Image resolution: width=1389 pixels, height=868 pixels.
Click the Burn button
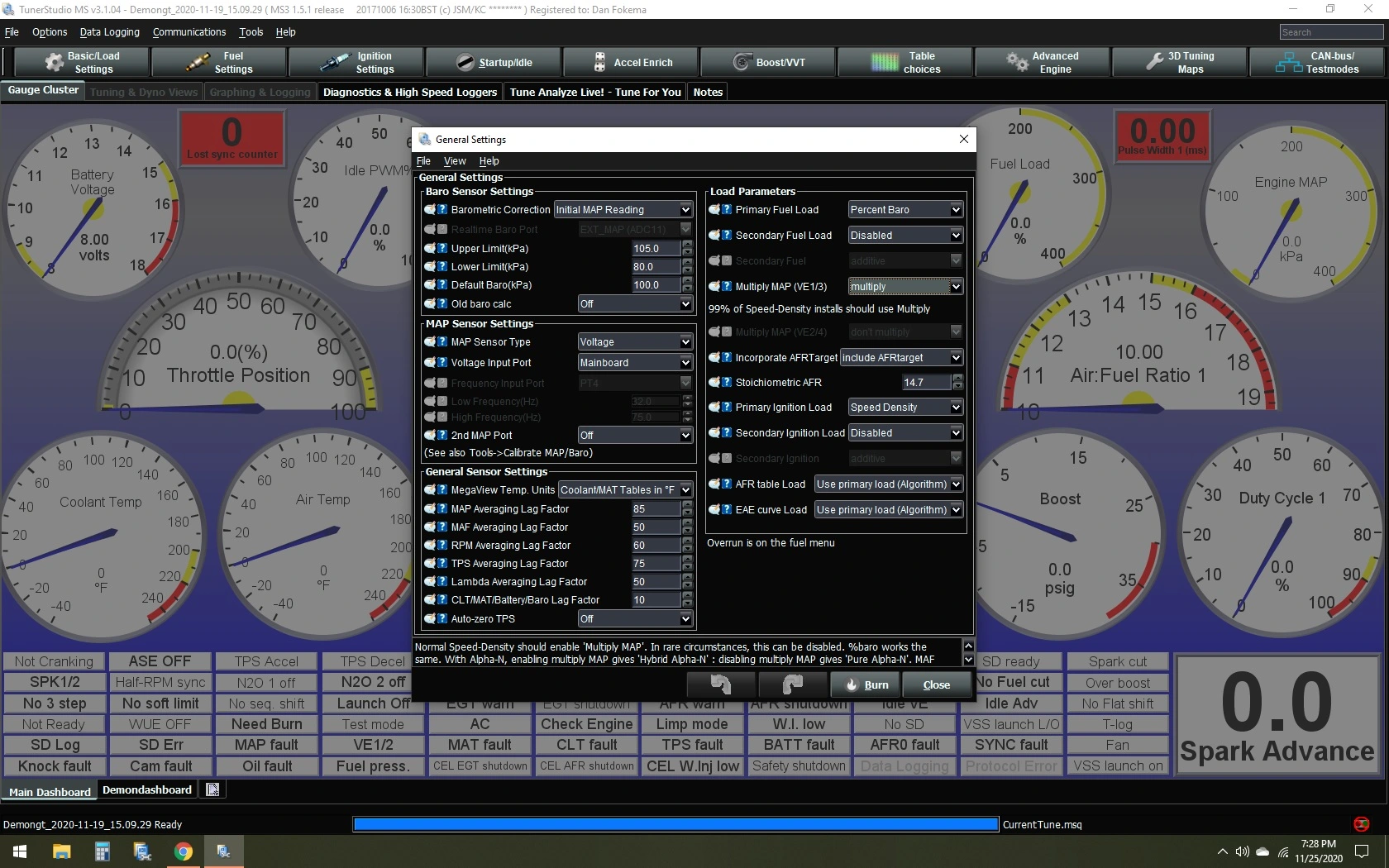tap(864, 684)
